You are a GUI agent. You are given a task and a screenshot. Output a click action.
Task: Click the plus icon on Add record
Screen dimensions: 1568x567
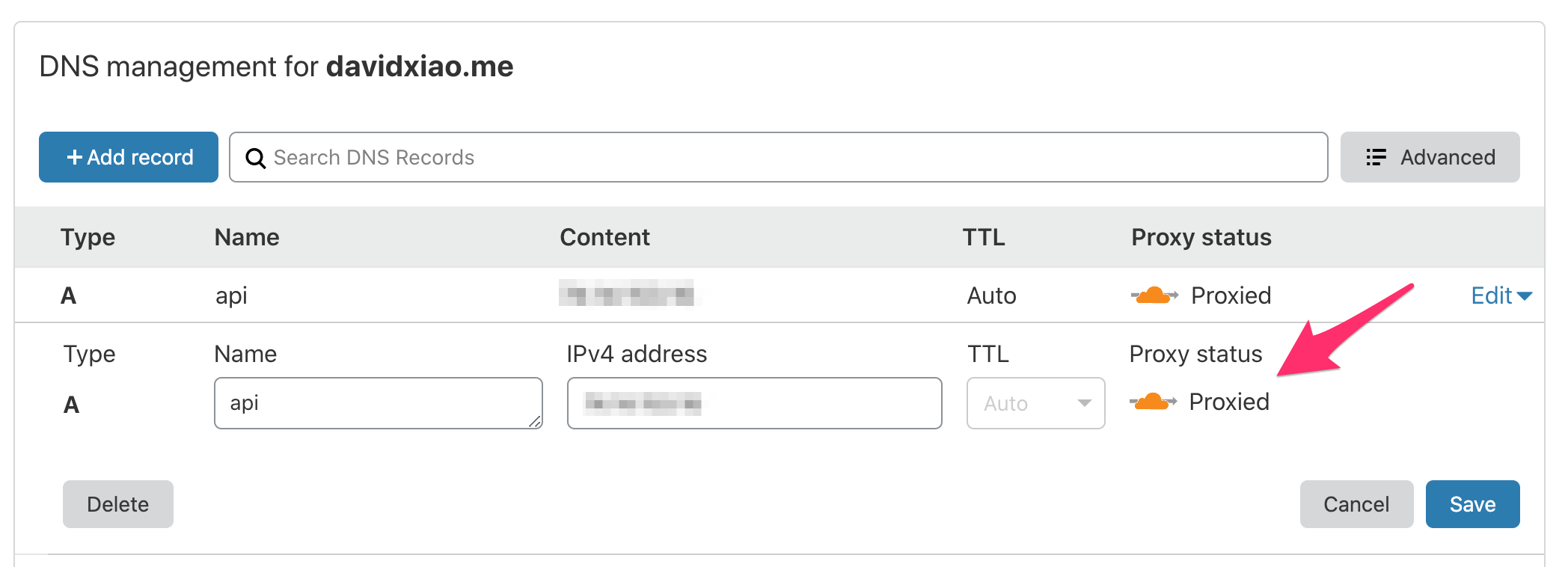[x=74, y=157]
